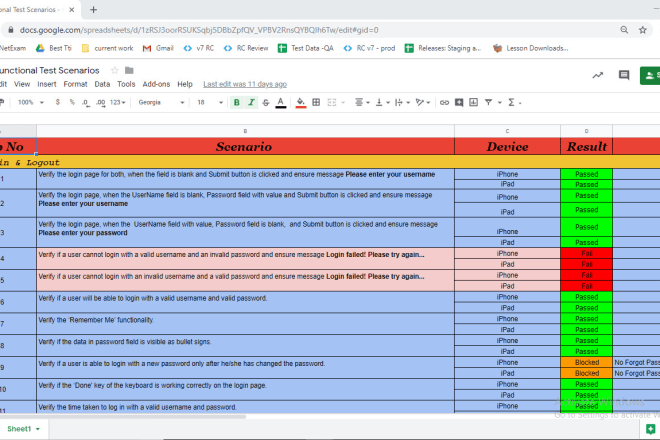Open Insert menu
The image size is (660, 440).
click(x=47, y=84)
